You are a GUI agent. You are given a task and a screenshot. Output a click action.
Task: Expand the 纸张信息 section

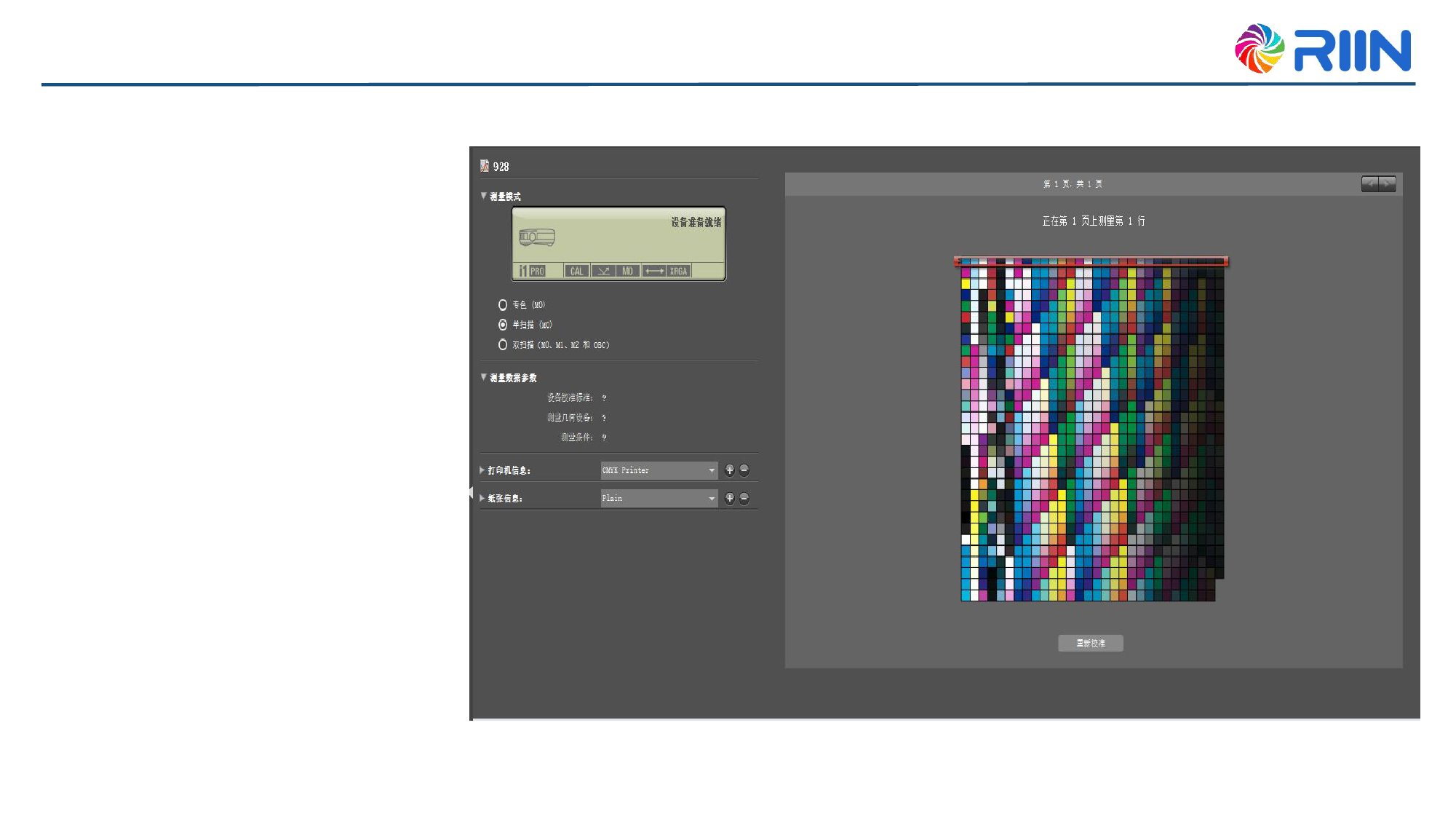pyautogui.click(x=482, y=498)
